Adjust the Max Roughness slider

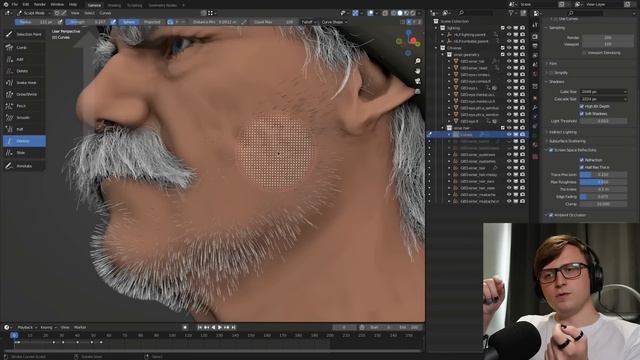pos(603,182)
